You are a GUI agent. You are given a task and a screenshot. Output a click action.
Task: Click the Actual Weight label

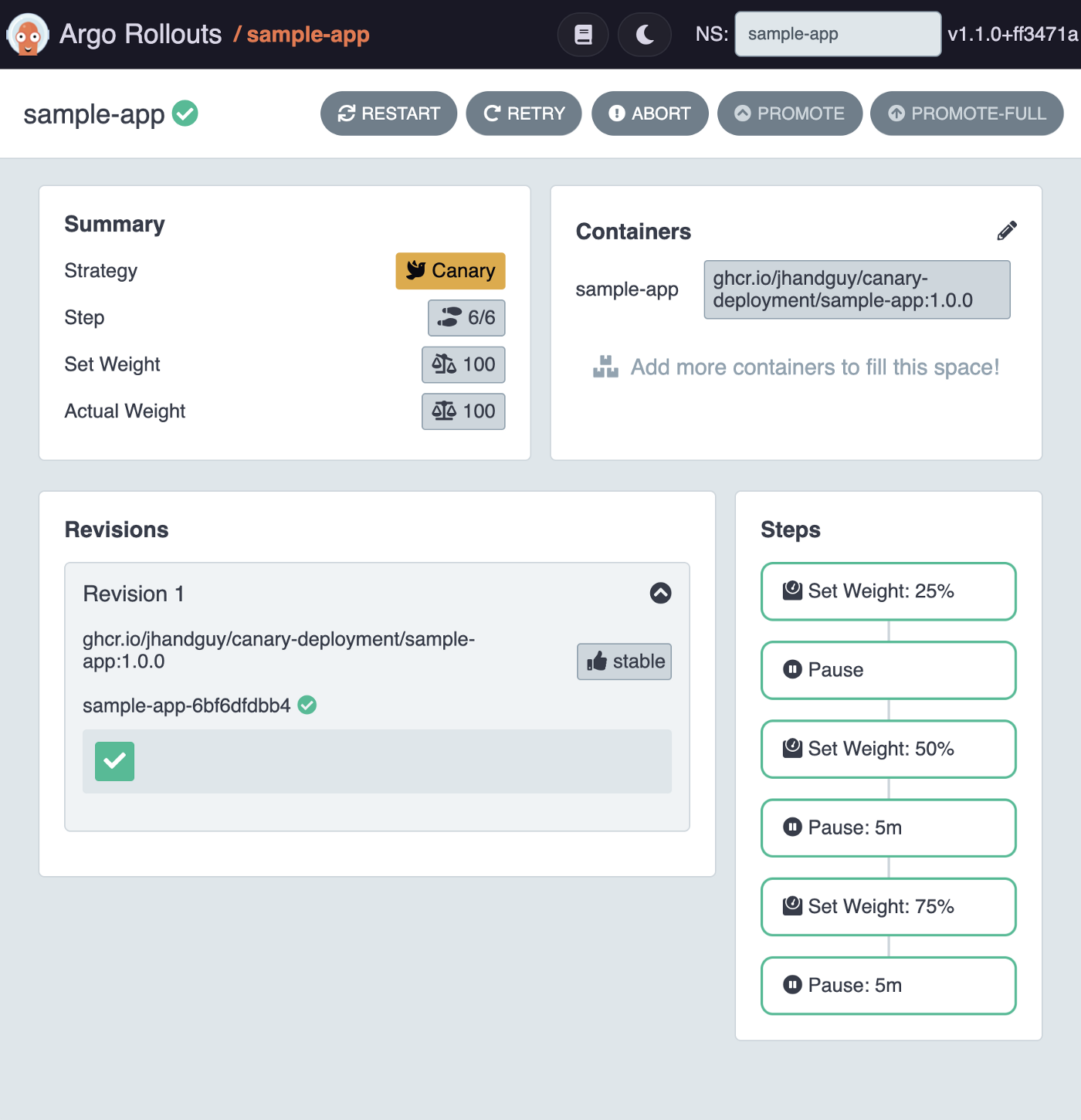125,411
